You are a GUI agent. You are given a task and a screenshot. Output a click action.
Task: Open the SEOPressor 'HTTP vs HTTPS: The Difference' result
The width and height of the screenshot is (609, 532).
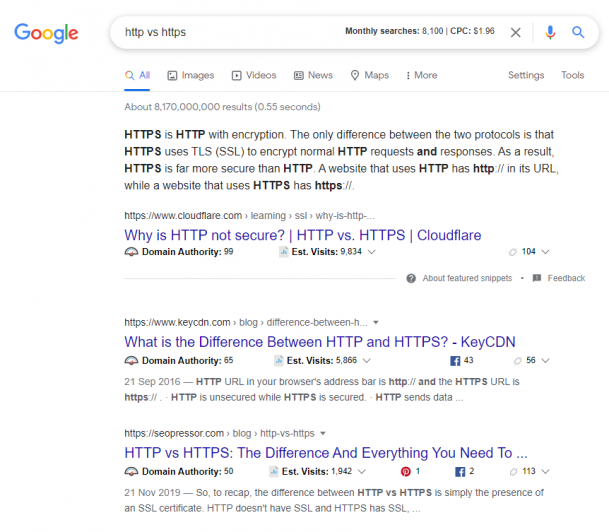click(x=326, y=453)
